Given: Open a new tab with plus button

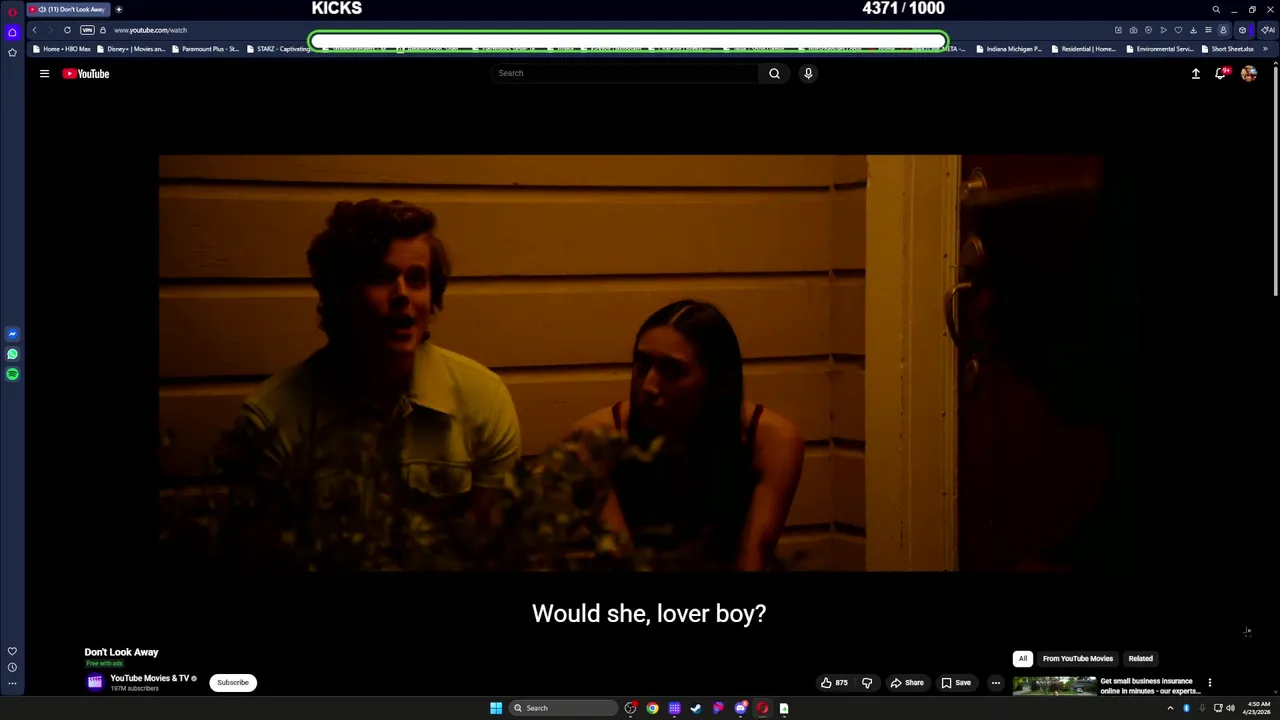Looking at the screenshot, I should point(118,9).
